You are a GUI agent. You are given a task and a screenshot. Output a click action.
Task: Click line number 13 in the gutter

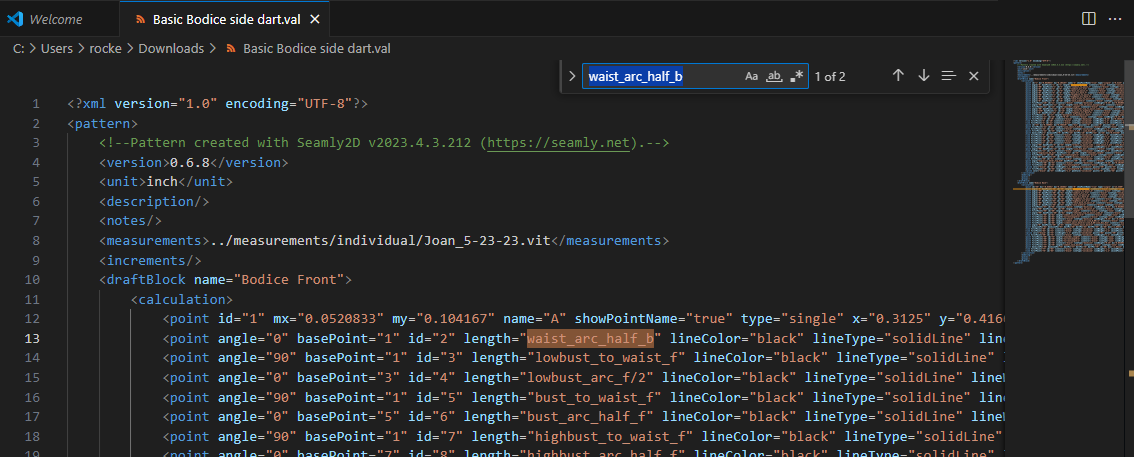tap(33, 338)
